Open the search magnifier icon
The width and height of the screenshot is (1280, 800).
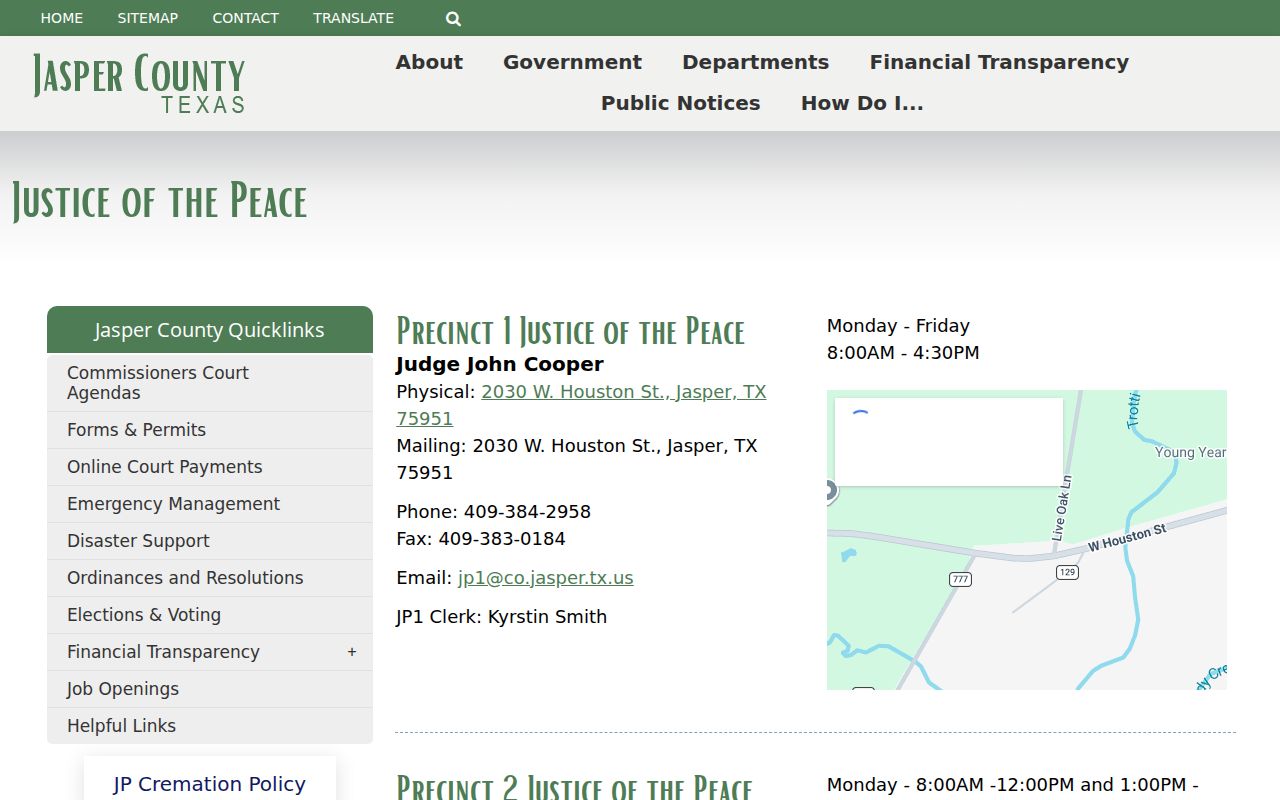click(453, 18)
